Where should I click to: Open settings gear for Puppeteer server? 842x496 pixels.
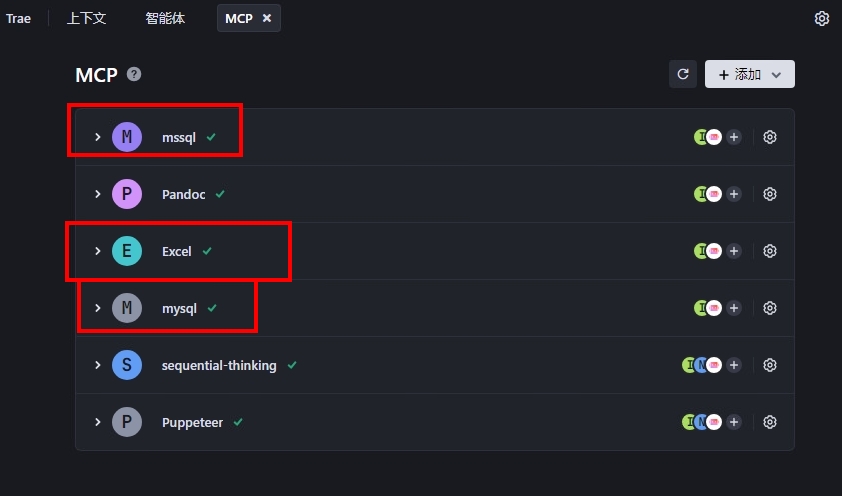click(x=770, y=422)
